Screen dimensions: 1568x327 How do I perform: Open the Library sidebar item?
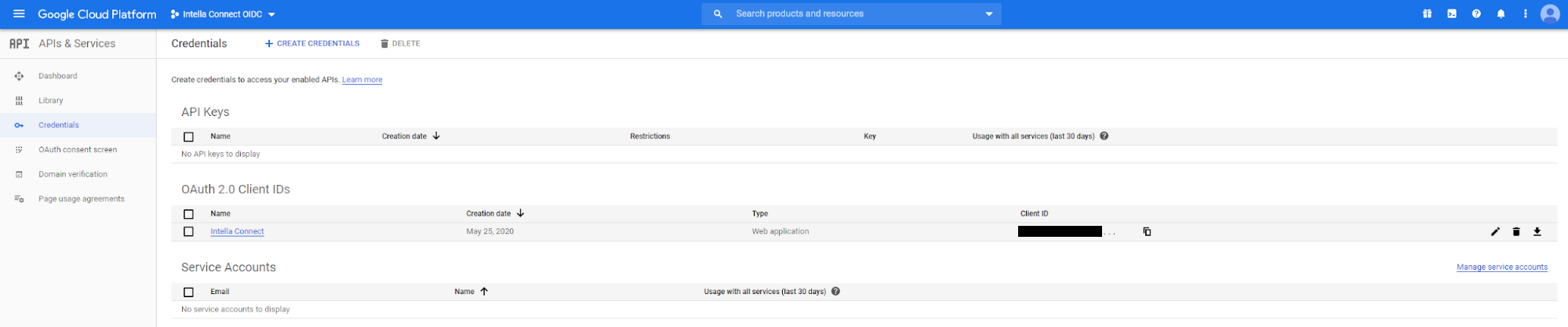click(x=51, y=100)
